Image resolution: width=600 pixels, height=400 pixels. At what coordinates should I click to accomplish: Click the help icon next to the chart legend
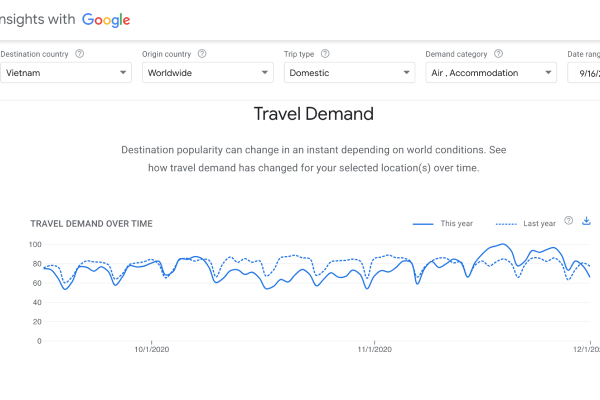(569, 221)
